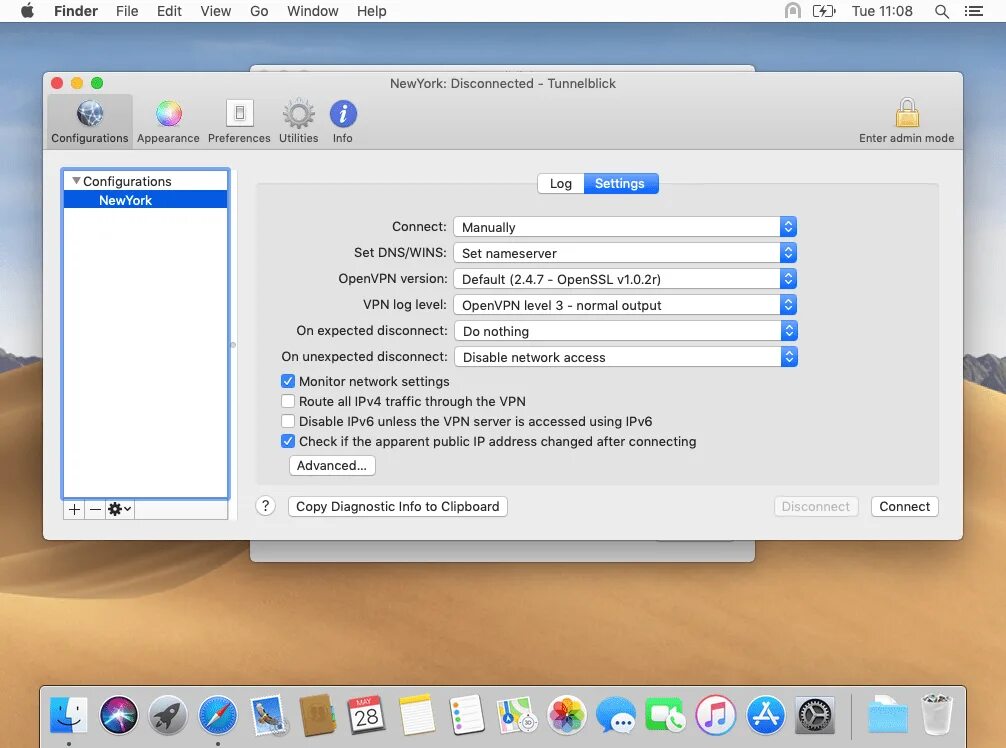The height and width of the screenshot is (748, 1006).
Task: Open the Utilities gear pane
Action: pyautogui.click(x=298, y=121)
